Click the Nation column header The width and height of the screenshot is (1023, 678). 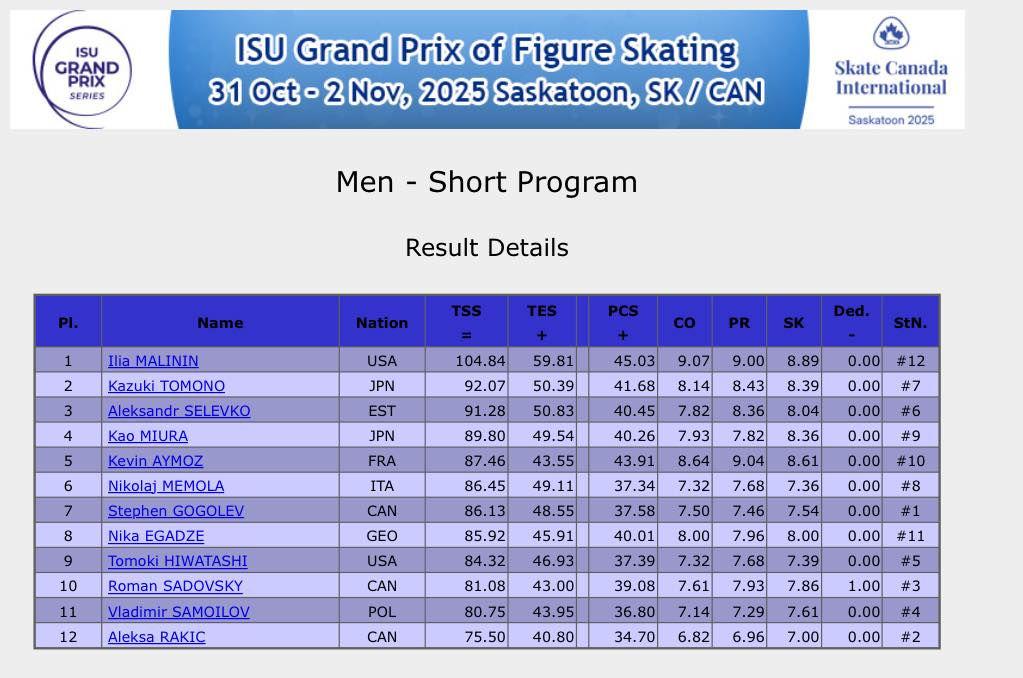[382, 322]
